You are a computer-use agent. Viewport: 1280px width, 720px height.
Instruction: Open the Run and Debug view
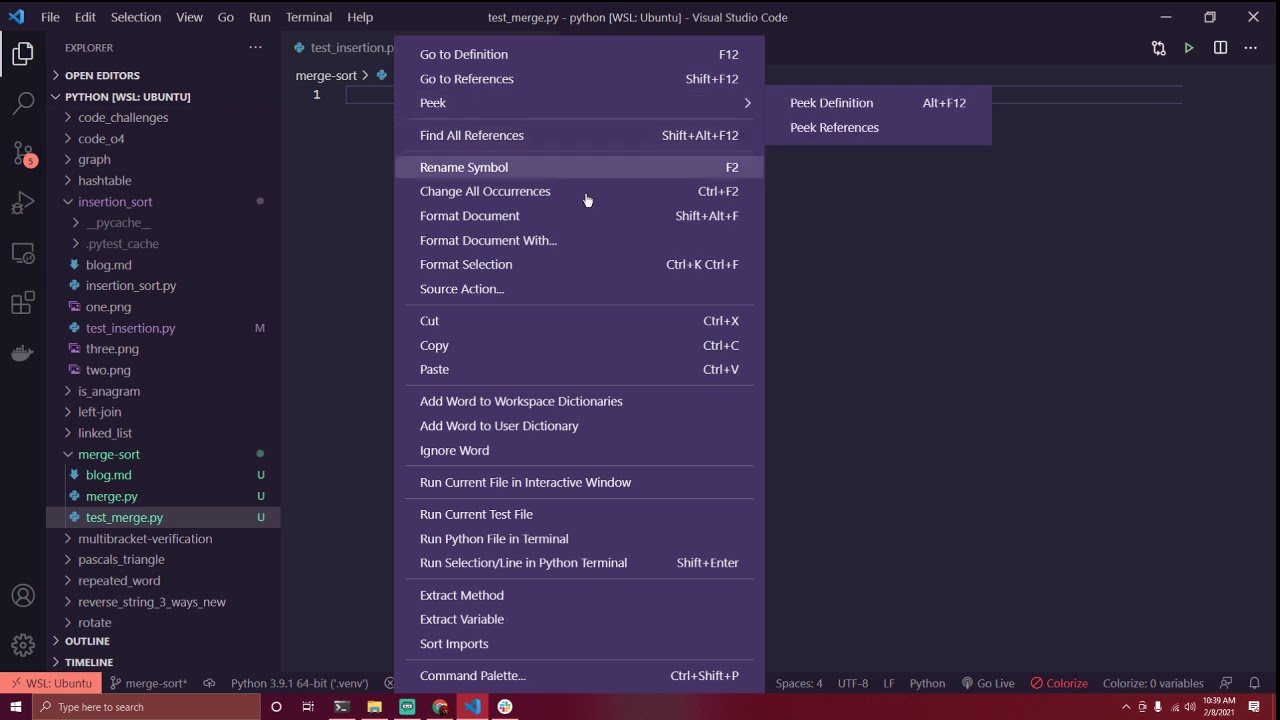pos(23,203)
